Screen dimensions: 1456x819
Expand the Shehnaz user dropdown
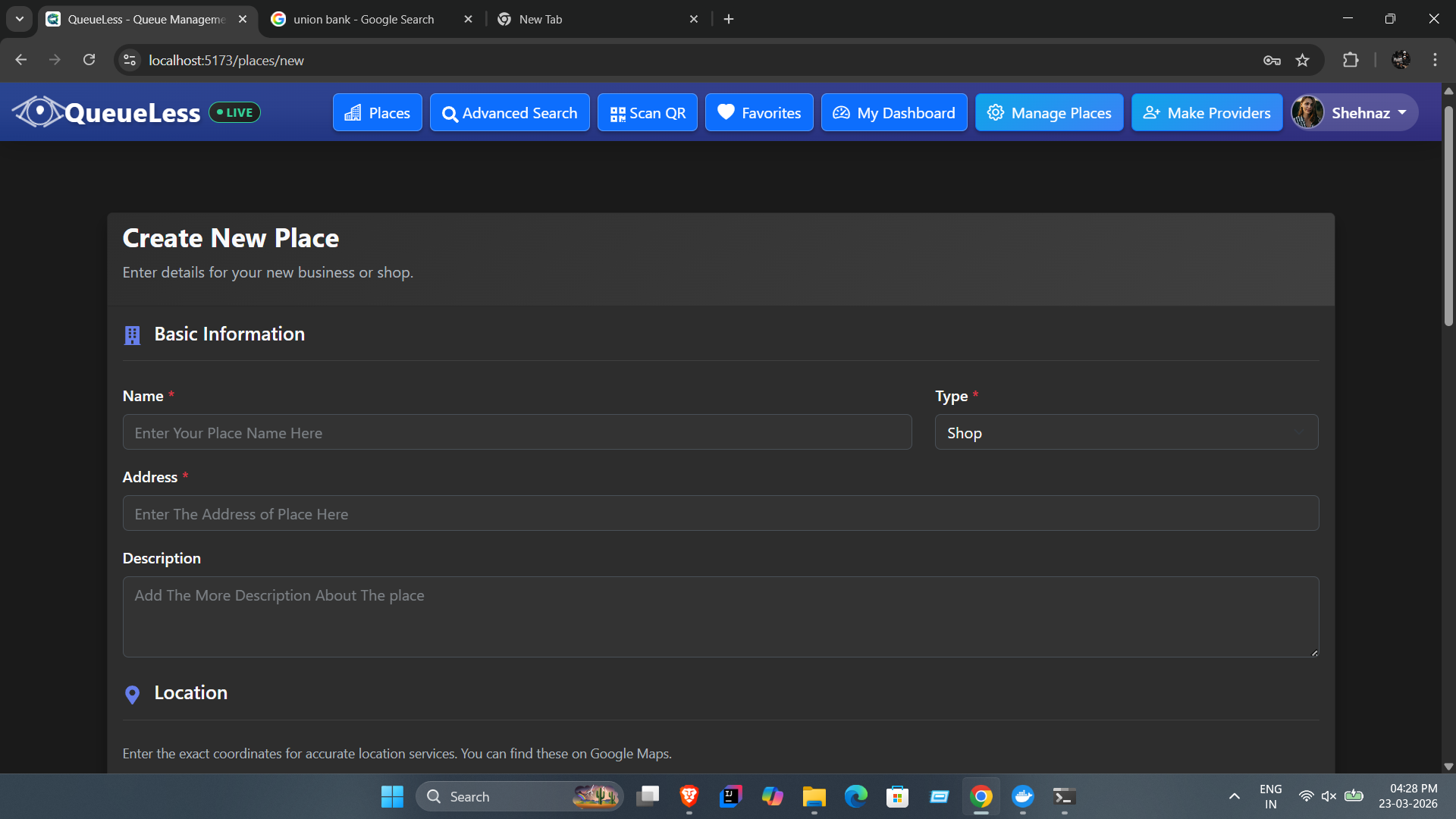(1354, 113)
